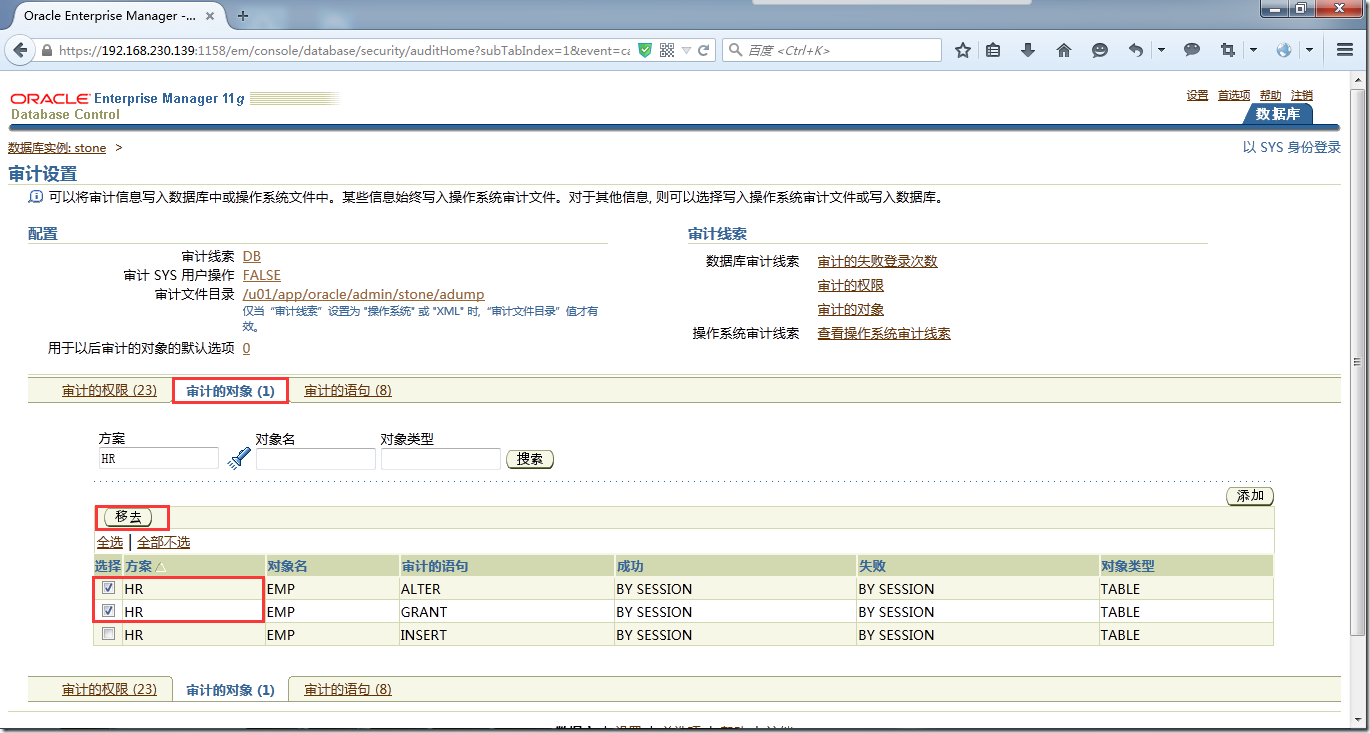The height and width of the screenshot is (733, 1370).
Task: Click the 方案 input field containing HR
Action: click(158, 459)
